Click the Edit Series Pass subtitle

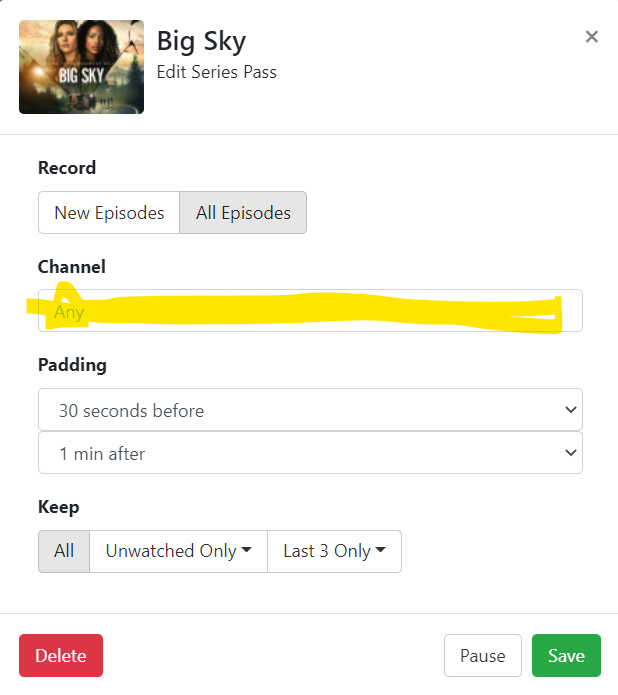(x=217, y=72)
